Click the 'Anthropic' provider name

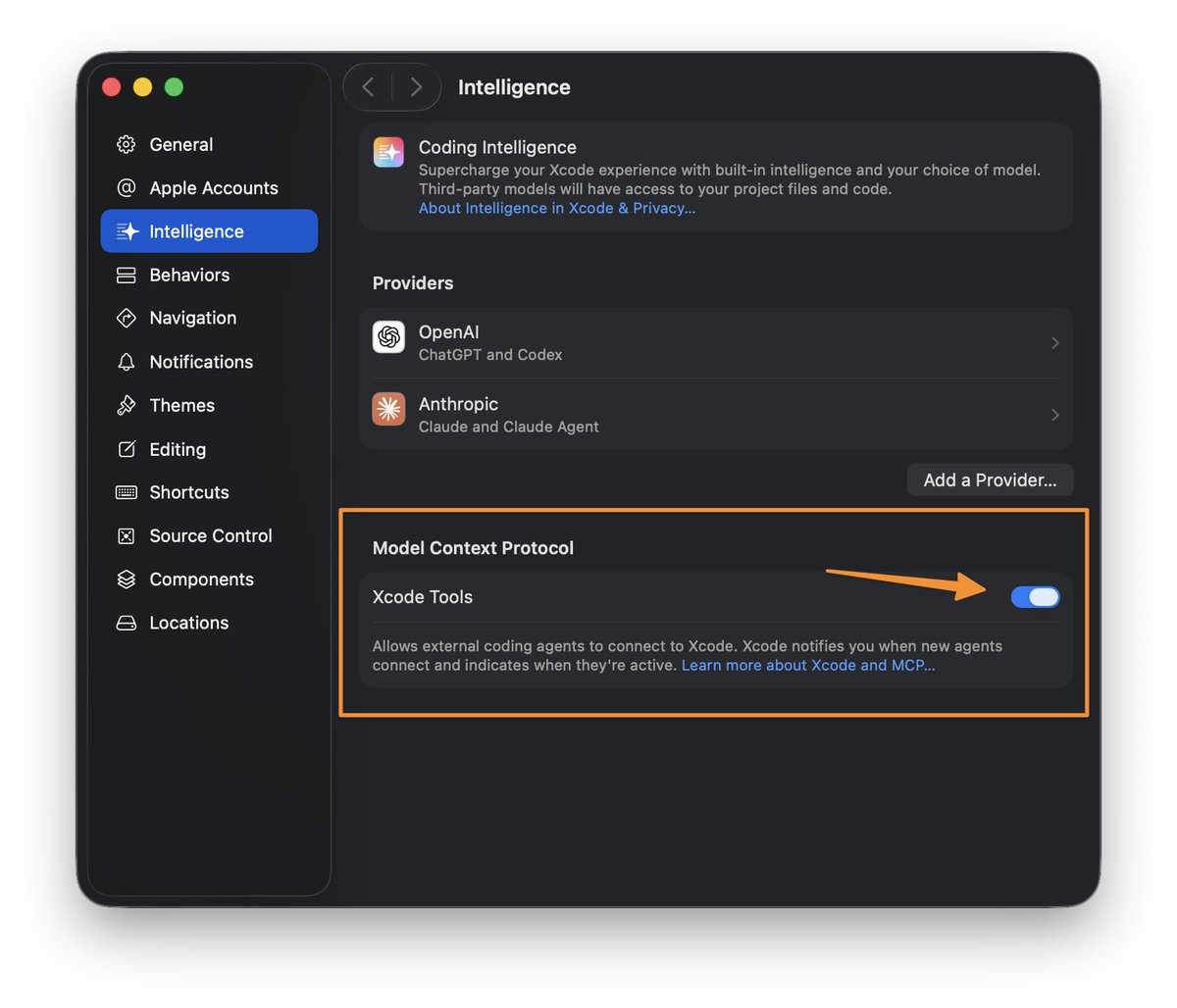pos(458,404)
